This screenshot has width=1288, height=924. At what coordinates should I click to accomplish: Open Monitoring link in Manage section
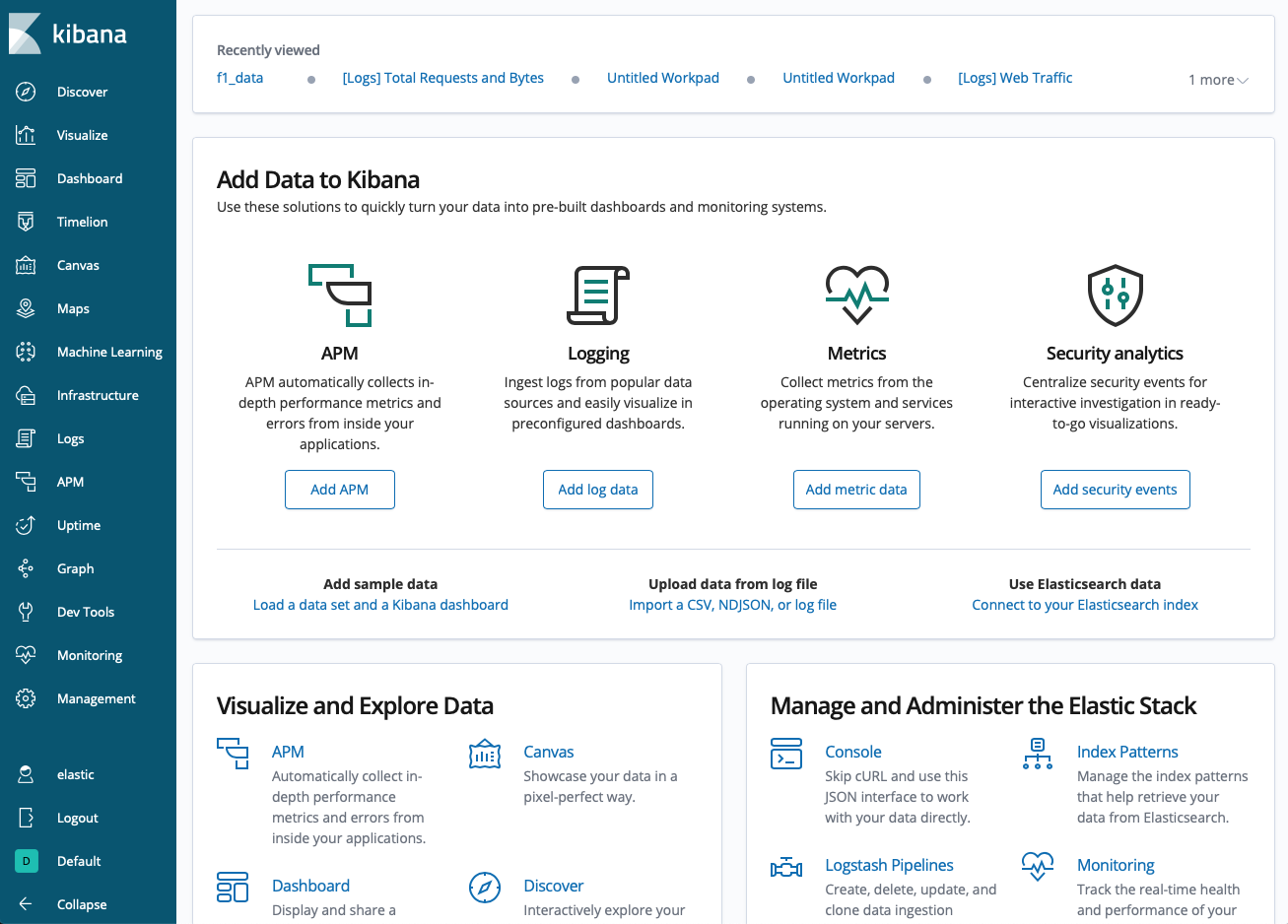pos(1116,865)
